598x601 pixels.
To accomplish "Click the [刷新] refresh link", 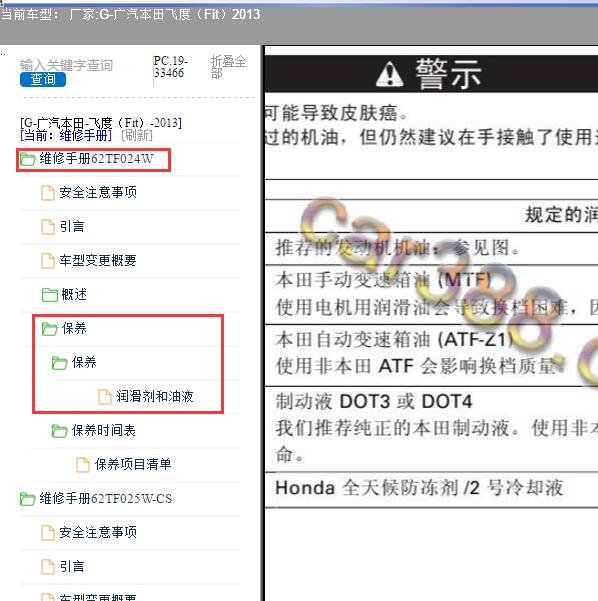I will tap(136, 135).
